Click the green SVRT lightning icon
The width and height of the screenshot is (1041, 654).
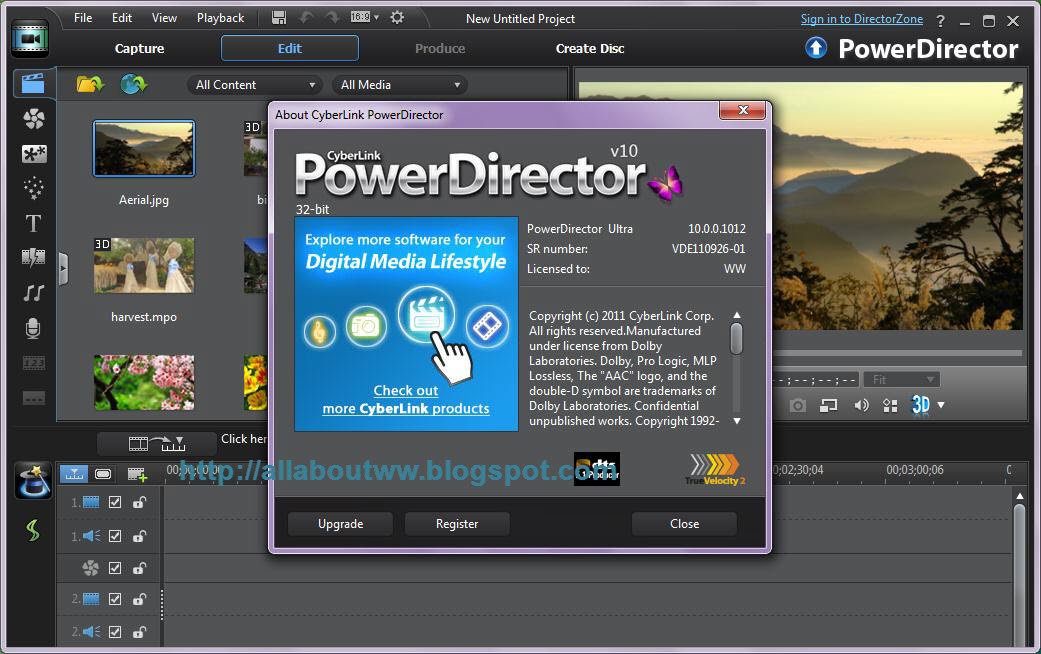click(33, 530)
